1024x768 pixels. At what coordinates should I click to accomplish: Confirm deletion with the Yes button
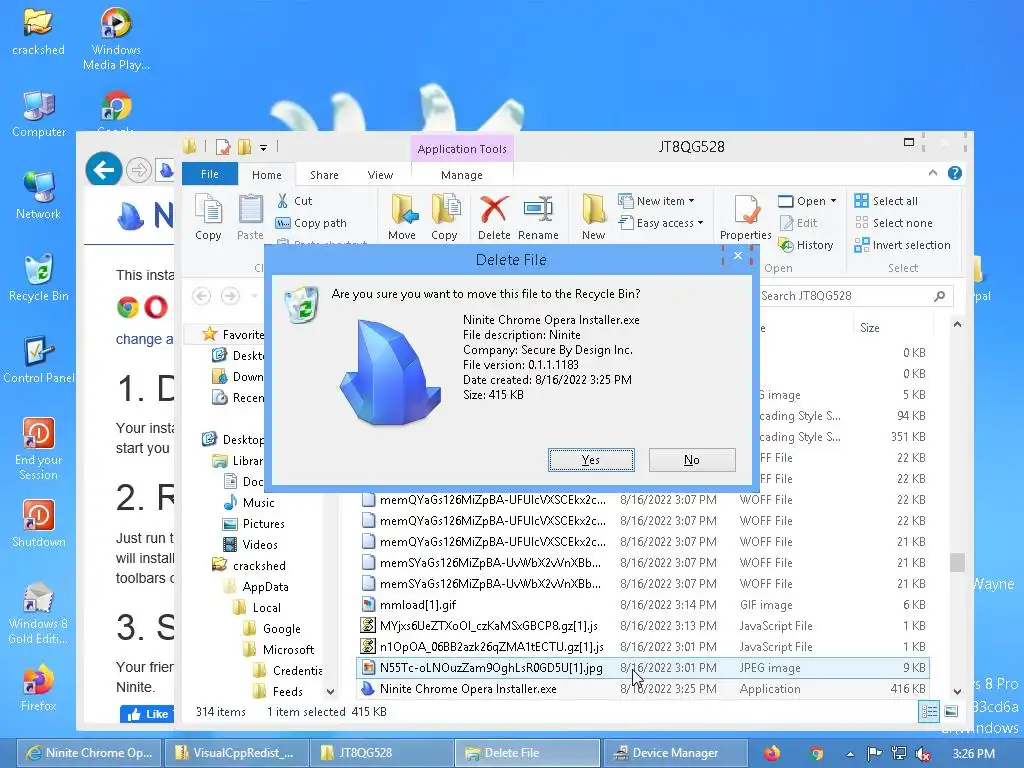(x=591, y=460)
